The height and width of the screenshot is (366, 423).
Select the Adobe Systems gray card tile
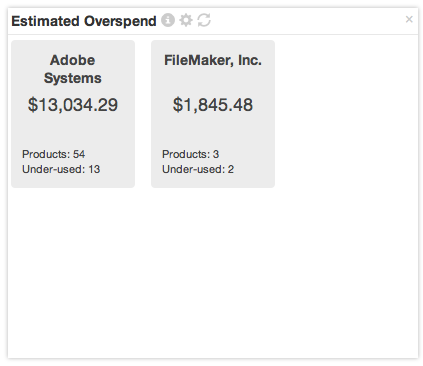(x=73, y=114)
